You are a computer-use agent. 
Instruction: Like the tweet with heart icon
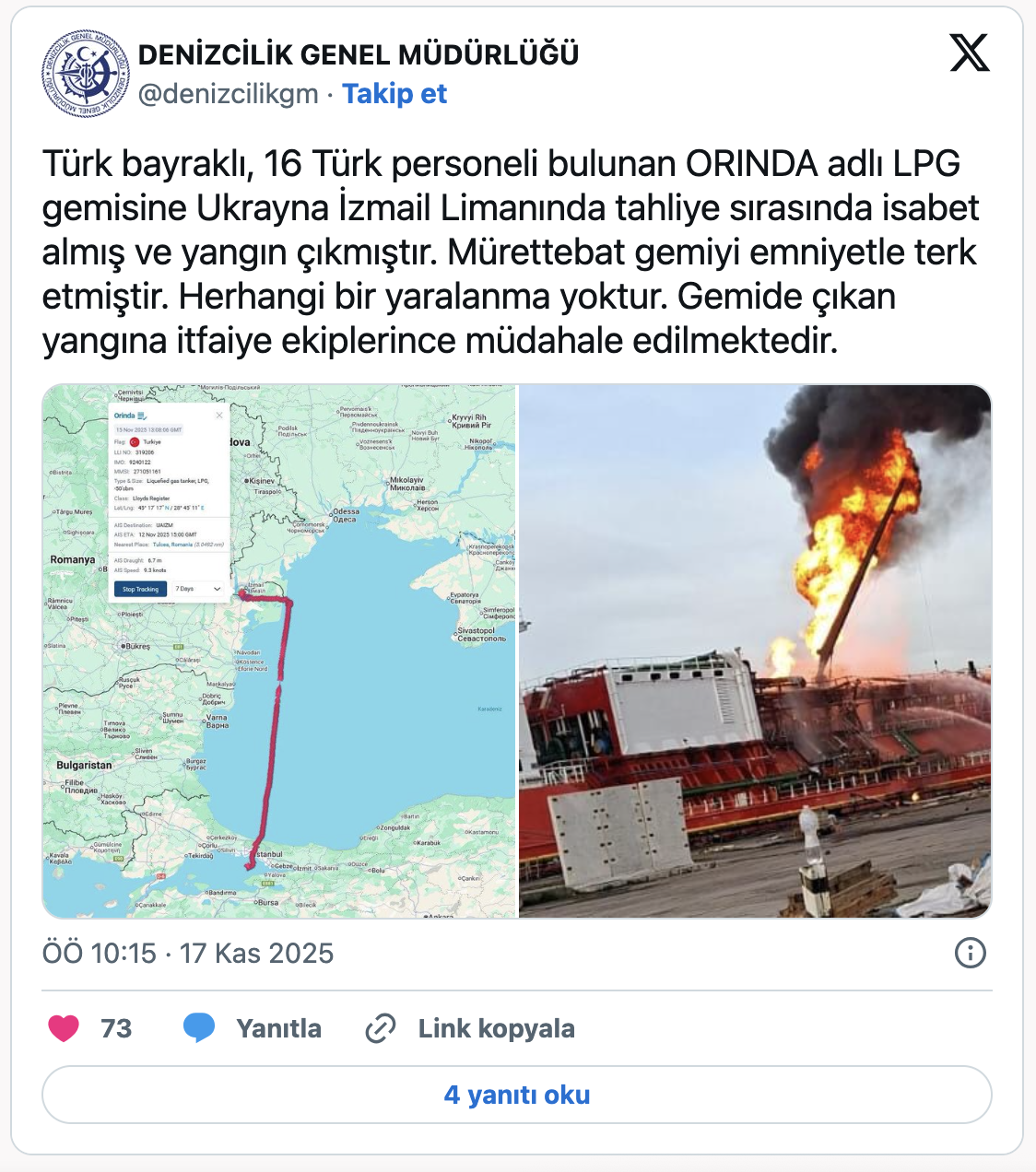[64, 1028]
